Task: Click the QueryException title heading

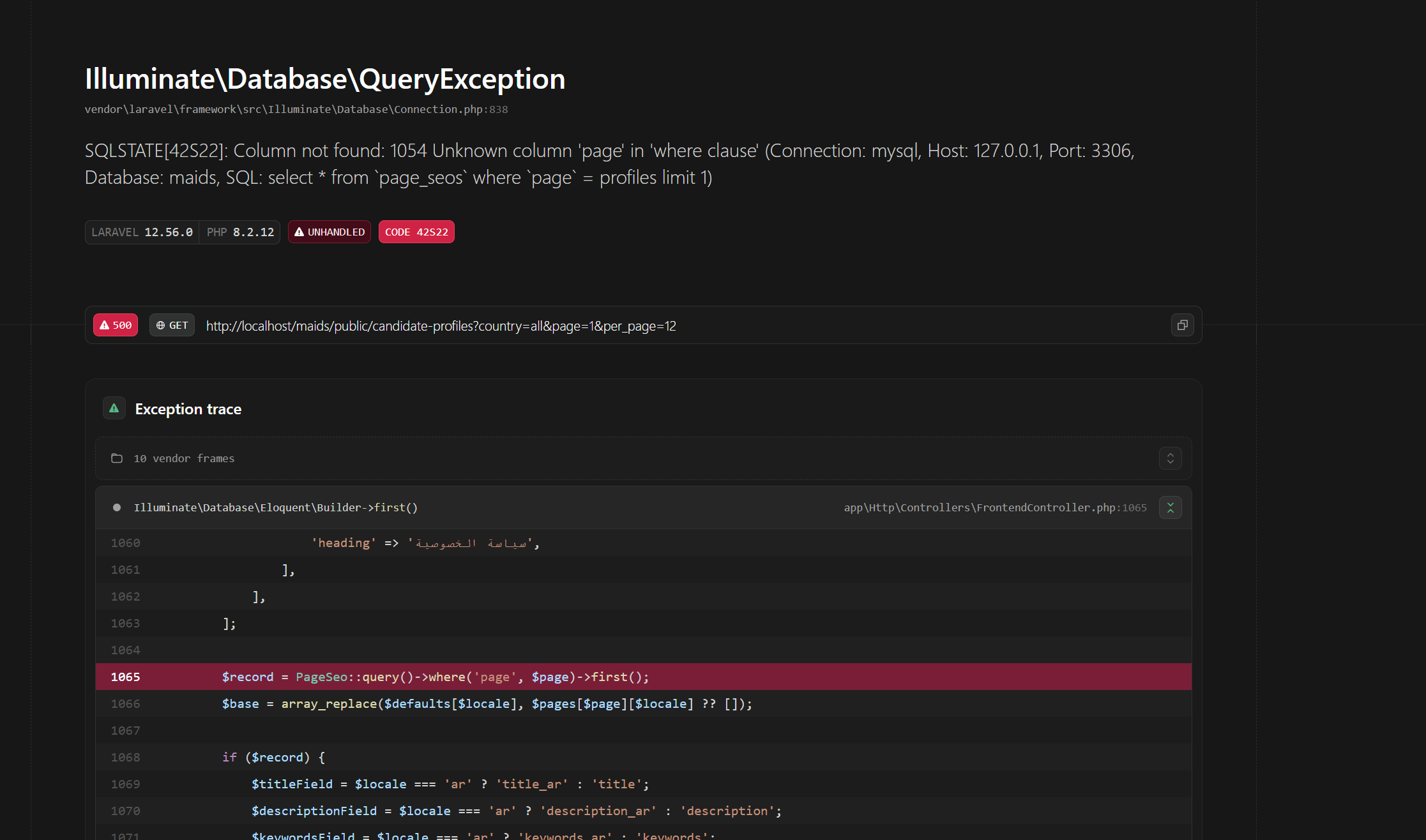Action: (324, 79)
